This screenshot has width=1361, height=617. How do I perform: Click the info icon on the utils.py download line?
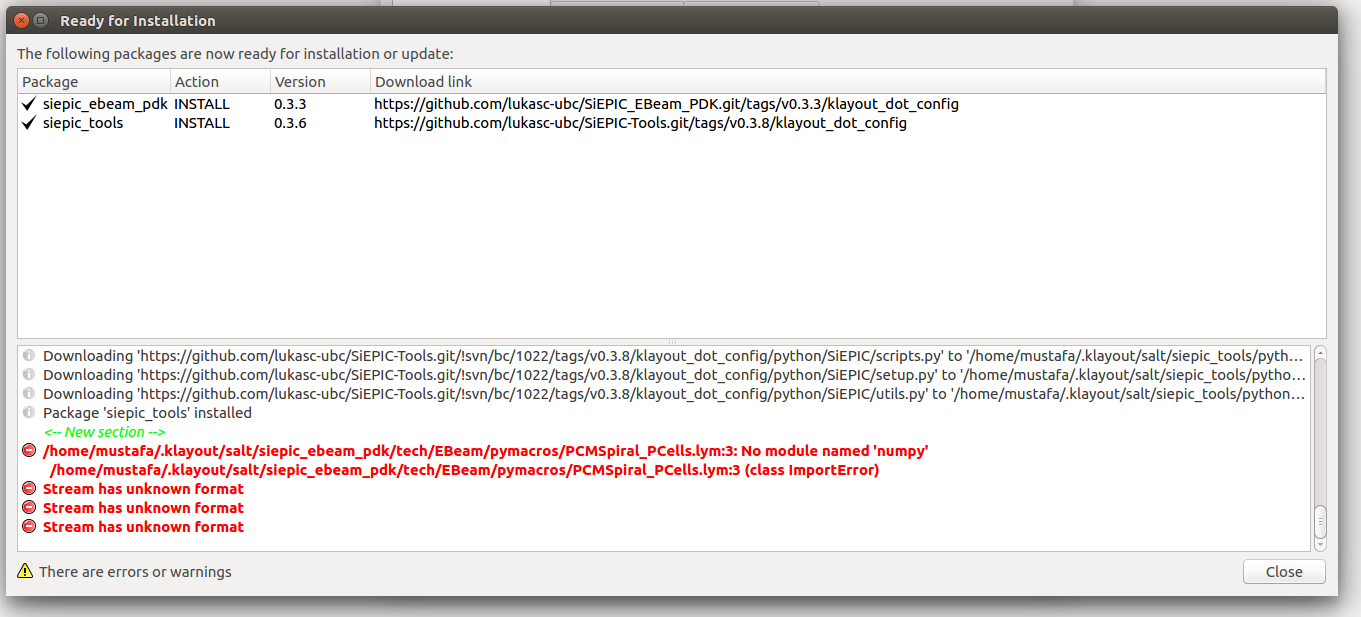click(x=27, y=393)
